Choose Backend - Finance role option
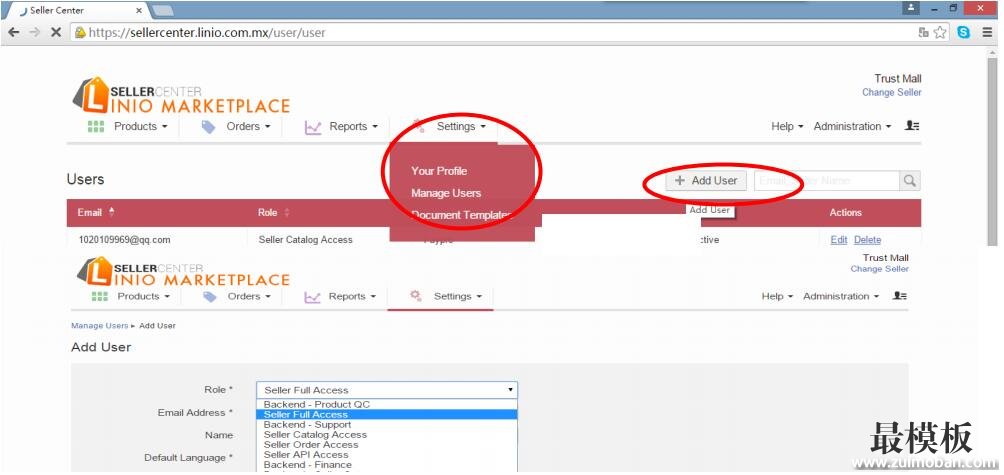This screenshot has width=1004, height=475. (x=387, y=465)
